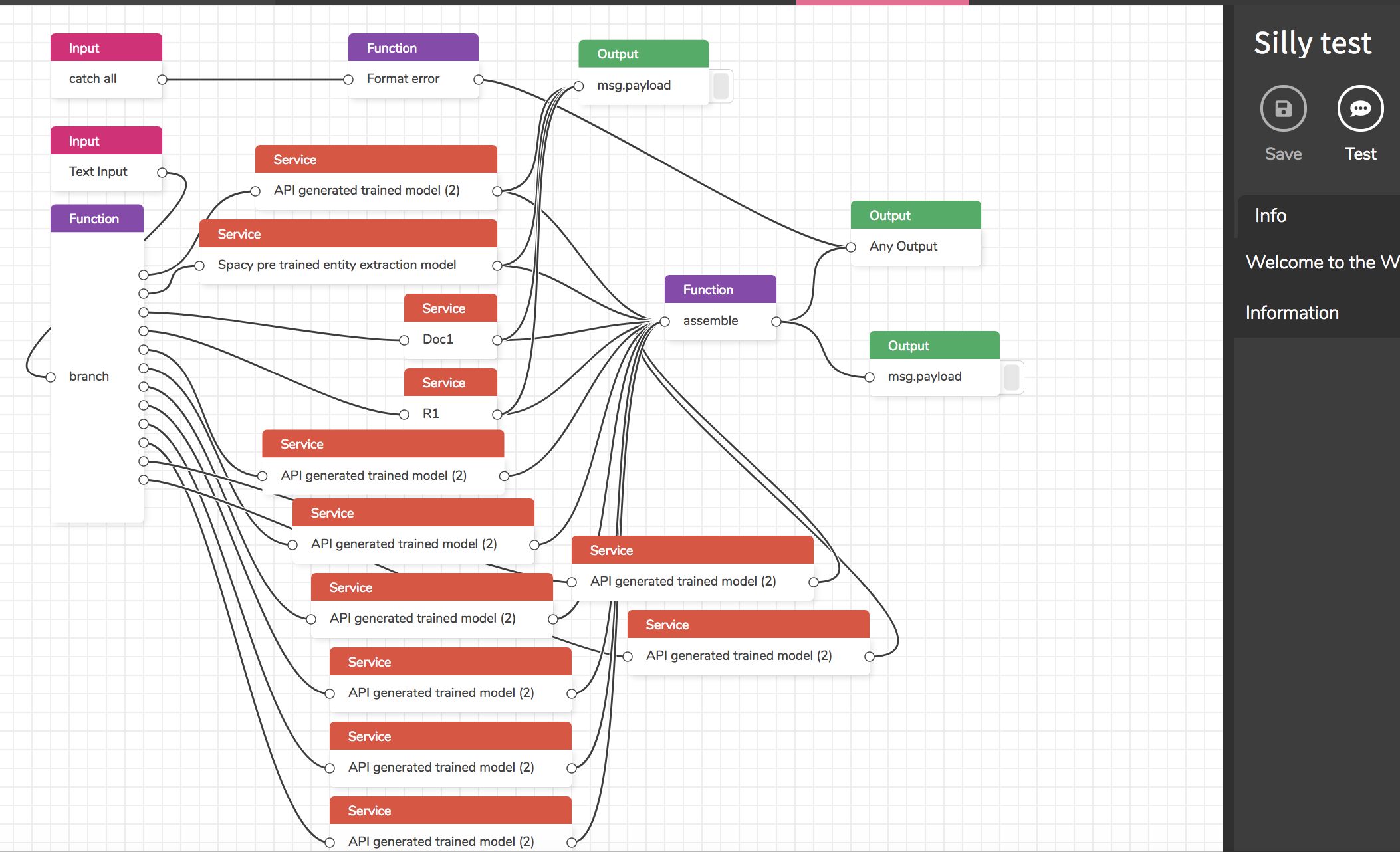1400x852 pixels.
Task: Open the Test chat bubble icon
Action: (x=1360, y=108)
